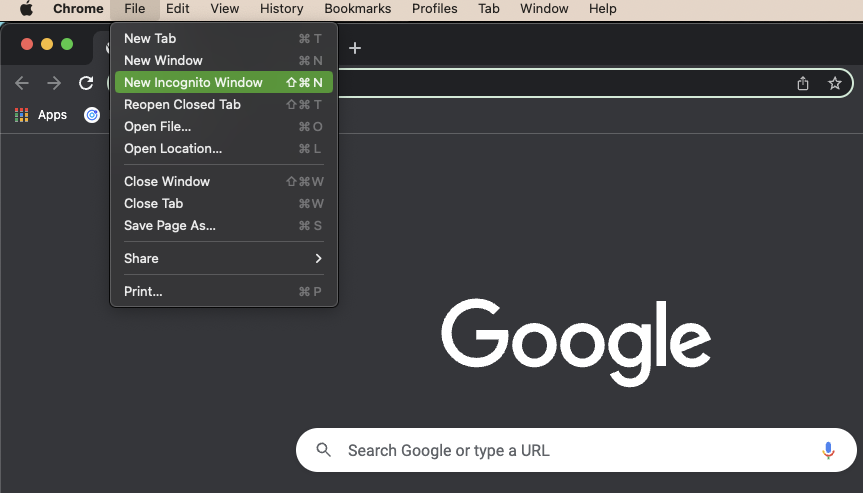Go forward with the forward arrow
Viewport: 863px width, 493px height.
(x=54, y=83)
